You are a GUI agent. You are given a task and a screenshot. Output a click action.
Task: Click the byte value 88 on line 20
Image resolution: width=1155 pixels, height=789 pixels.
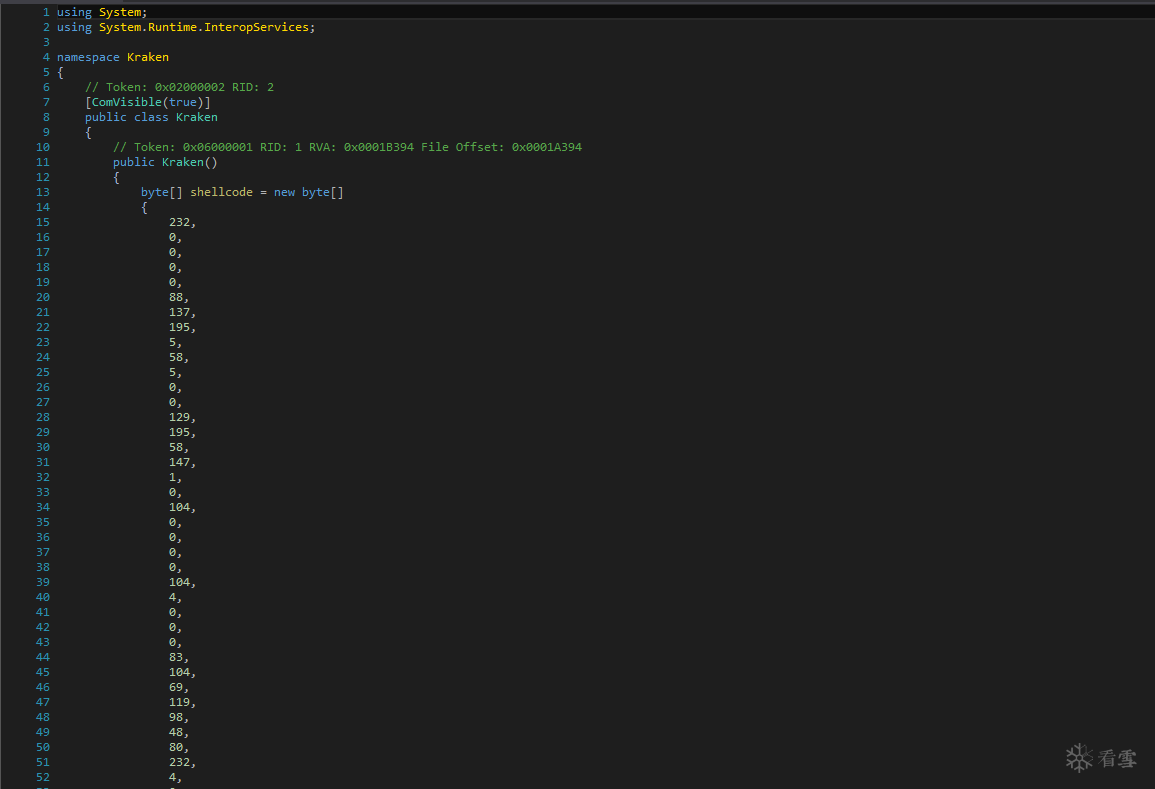[x=176, y=297]
